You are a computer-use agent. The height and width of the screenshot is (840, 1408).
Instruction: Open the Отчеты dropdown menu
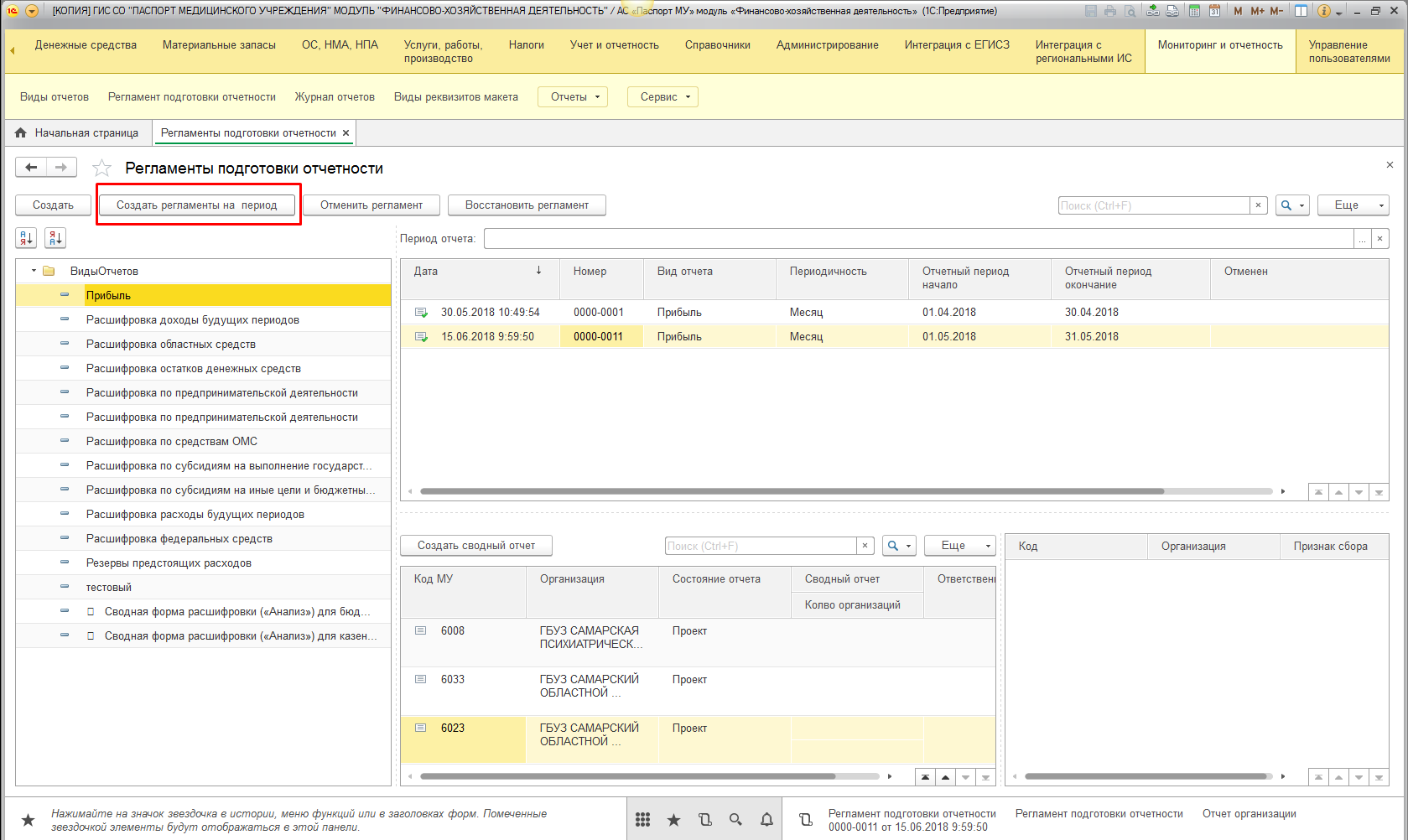pyautogui.click(x=574, y=97)
